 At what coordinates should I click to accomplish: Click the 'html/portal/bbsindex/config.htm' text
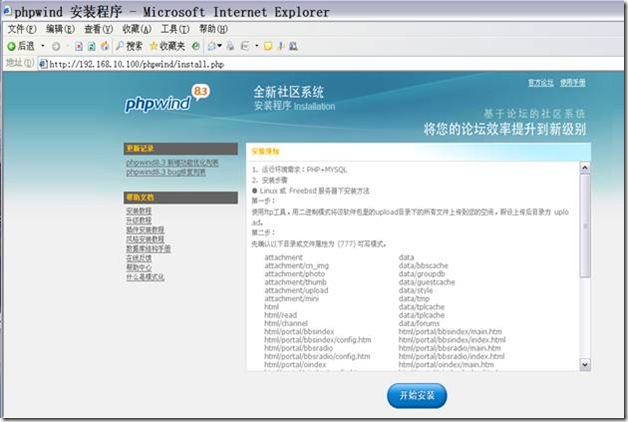tap(318, 340)
